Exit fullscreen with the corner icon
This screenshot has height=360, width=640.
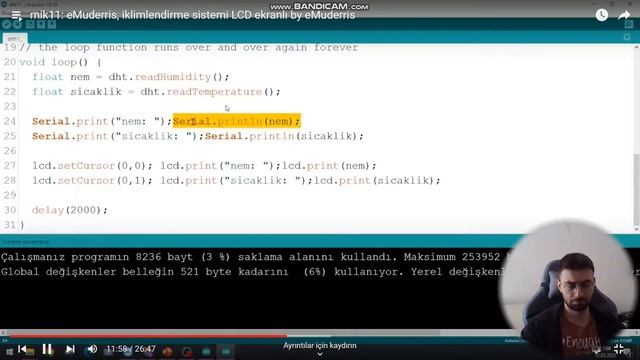[619, 349]
